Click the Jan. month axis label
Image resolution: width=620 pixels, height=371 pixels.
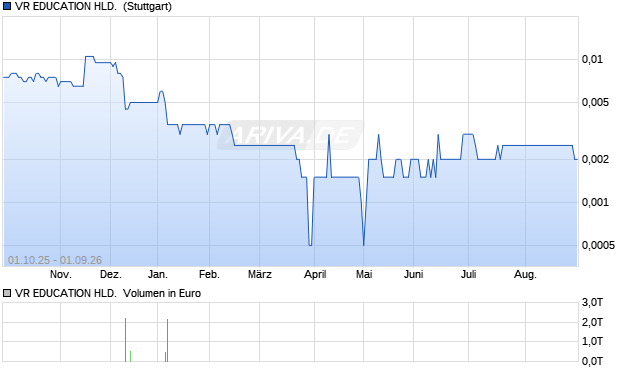coord(158,274)
